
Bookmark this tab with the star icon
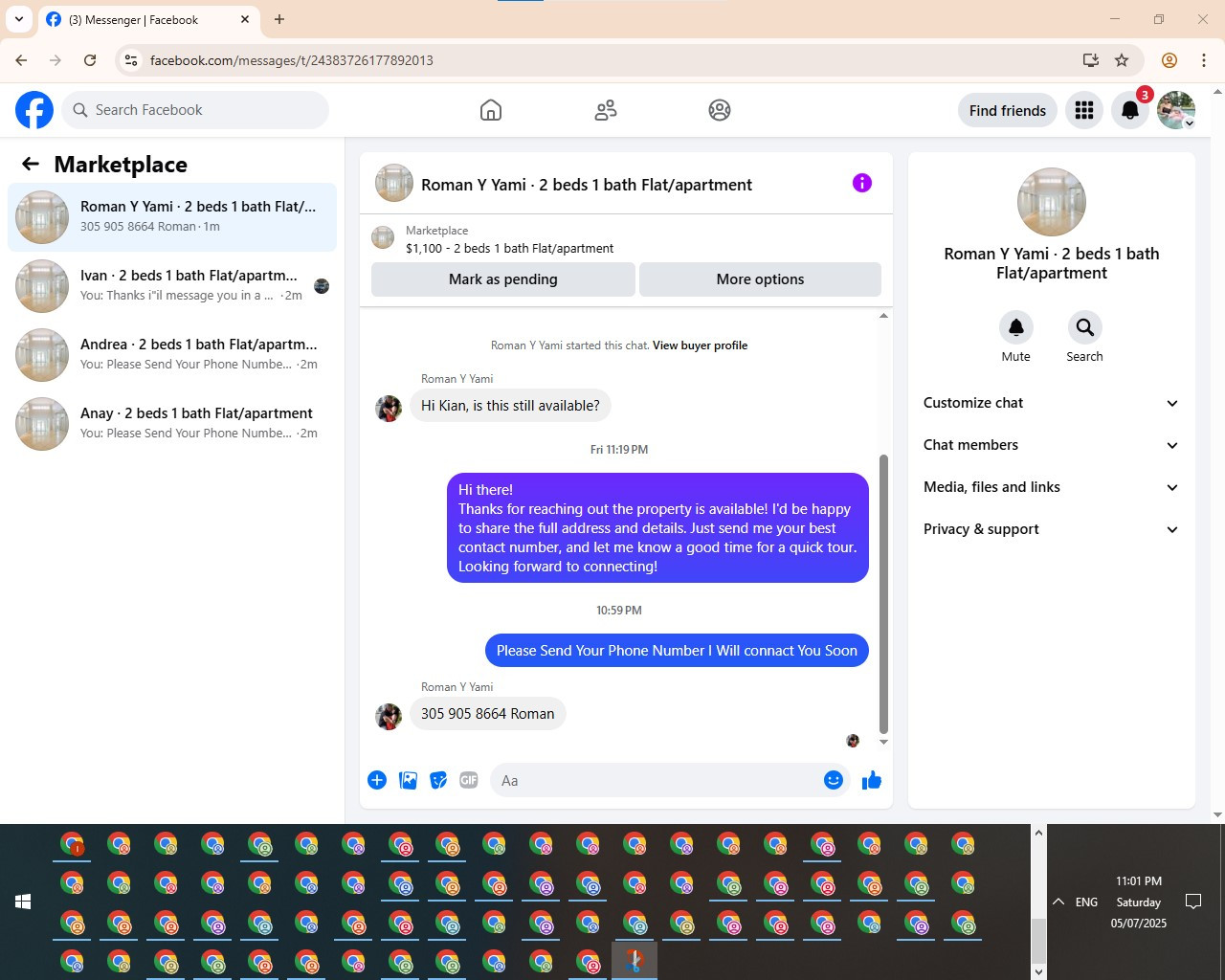click(x=1122, y=60)
